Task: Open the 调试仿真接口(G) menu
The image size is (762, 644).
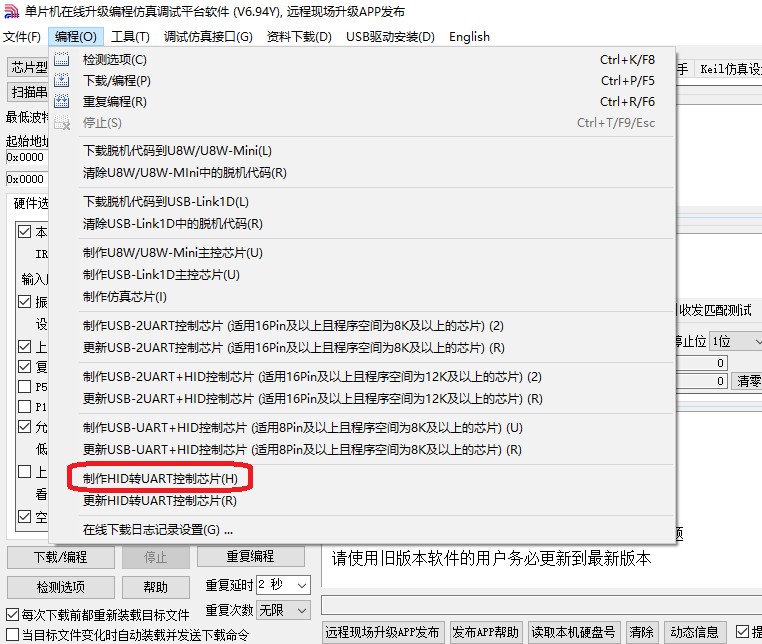Action: [x=208, y=36]
